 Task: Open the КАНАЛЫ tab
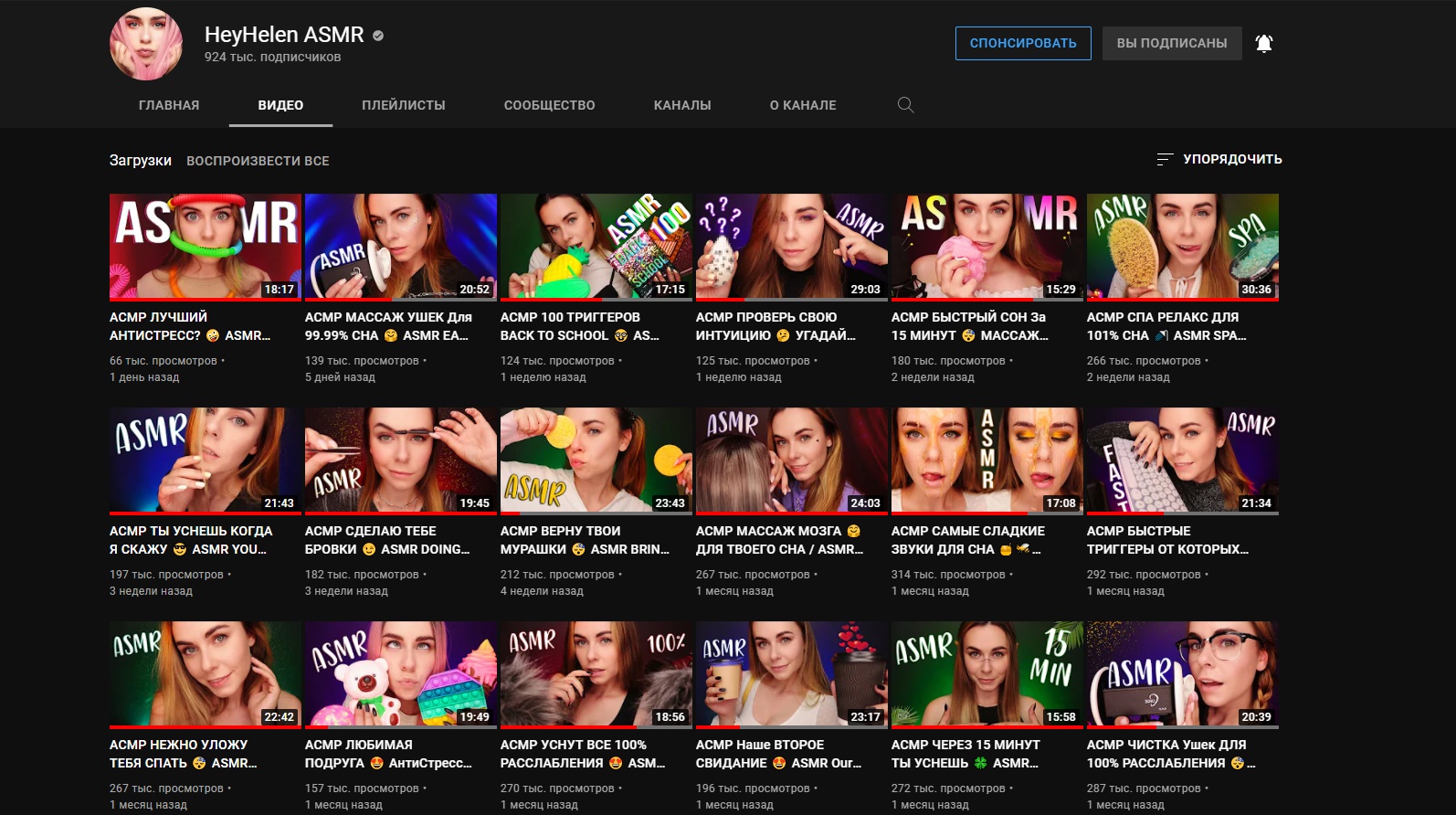click(x=682, y=105)
